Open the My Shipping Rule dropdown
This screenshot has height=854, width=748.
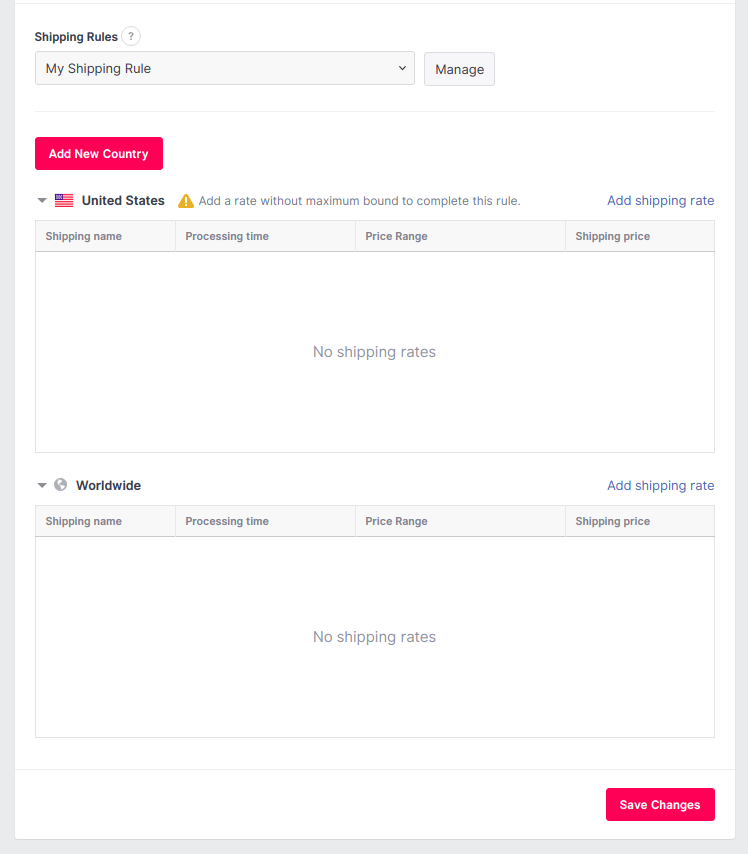pos(225,69)
